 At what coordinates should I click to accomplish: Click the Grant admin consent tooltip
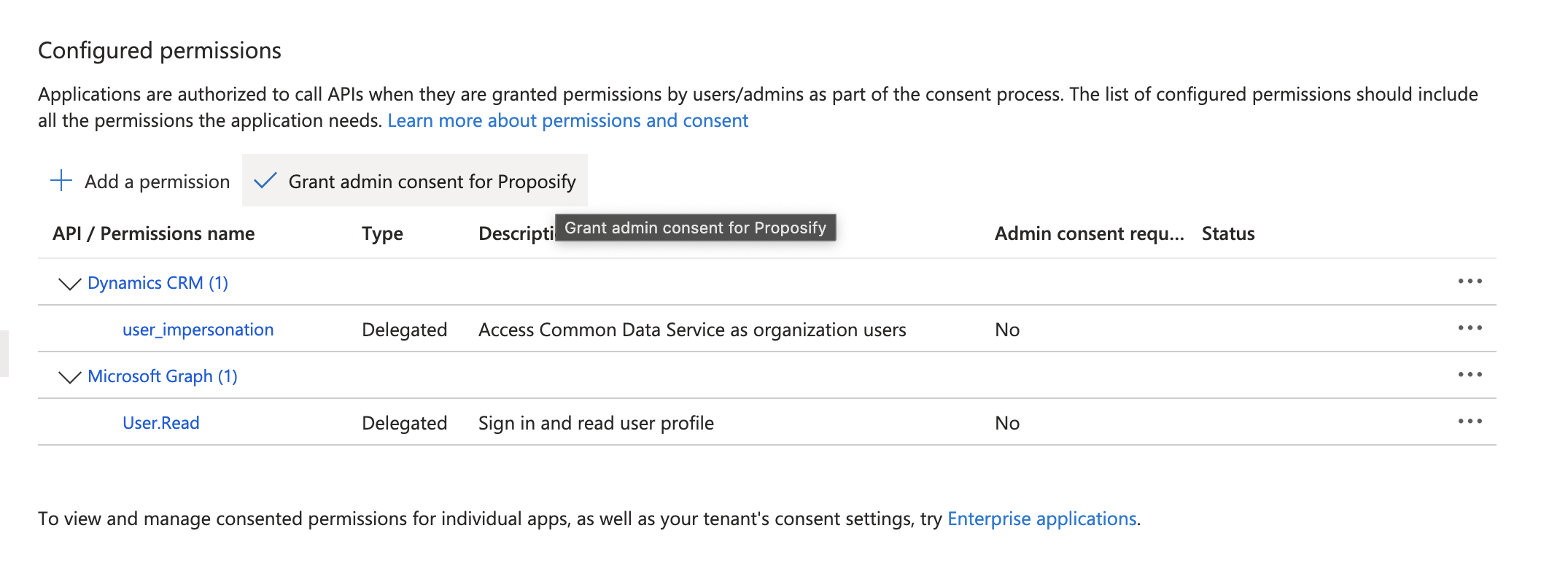pyautogui.click(x=695, y=228)
